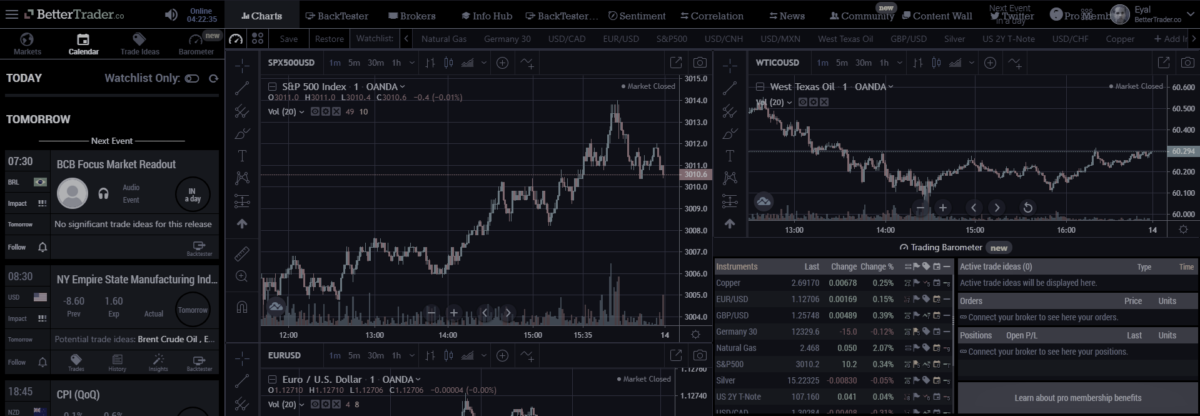Open chart settings gear on SPX500USD chart
This screenshot has width=1200, height=416.
click(x=696, y=335)
